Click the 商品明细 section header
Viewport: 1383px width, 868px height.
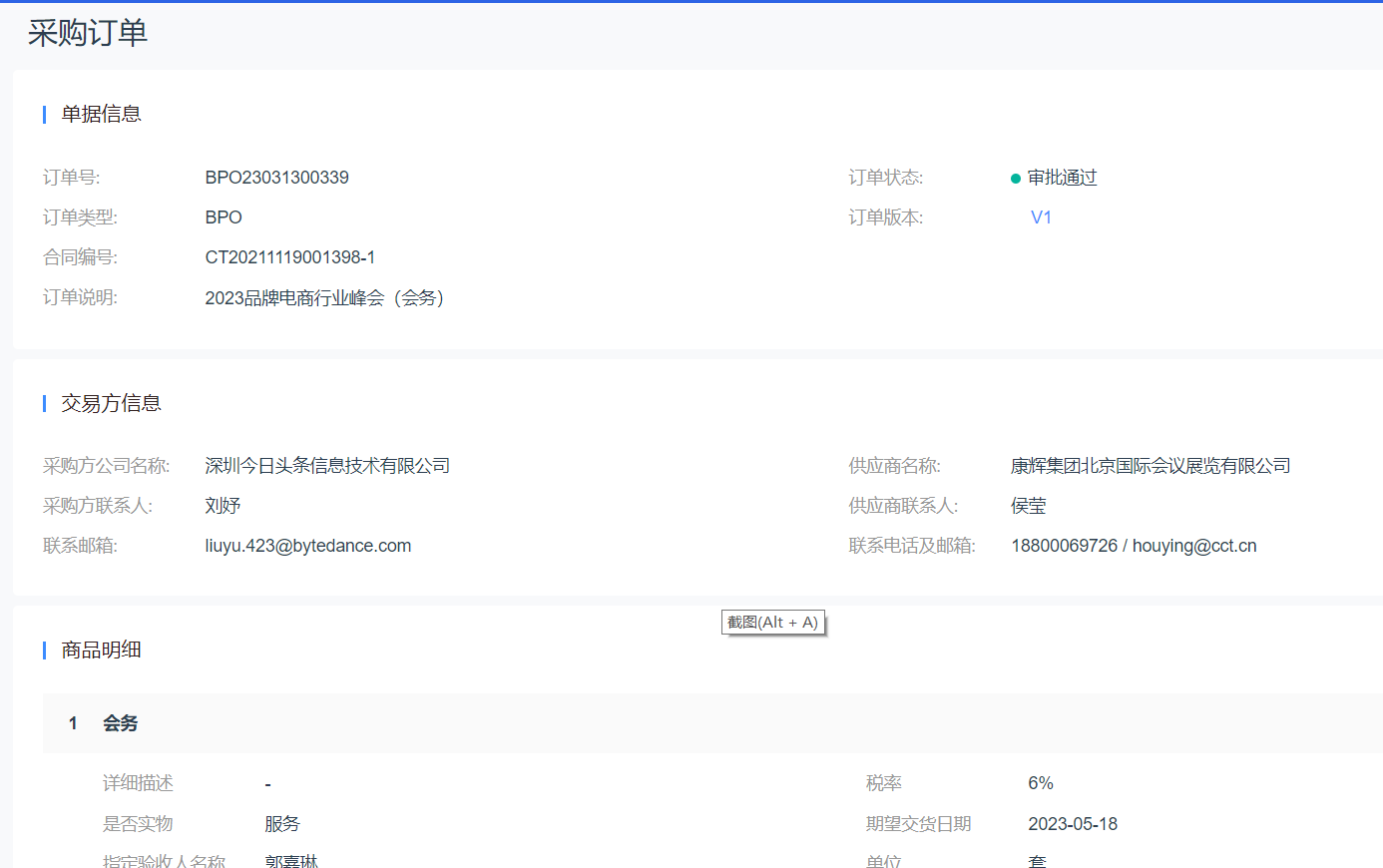point(101,651)
